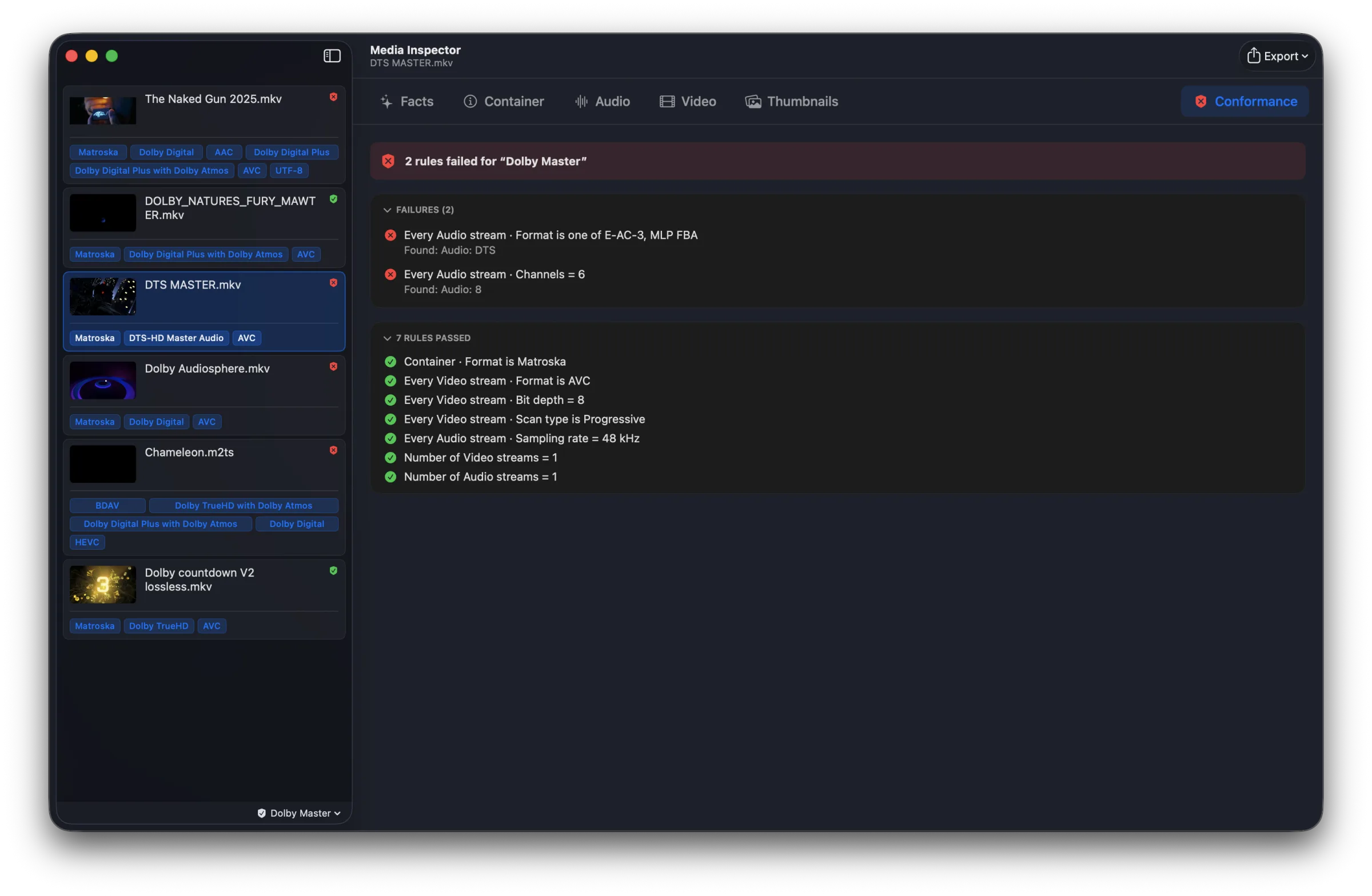
Task: Click the BDAV tag under Chameleon.m2ts
Action: [107, 505]
